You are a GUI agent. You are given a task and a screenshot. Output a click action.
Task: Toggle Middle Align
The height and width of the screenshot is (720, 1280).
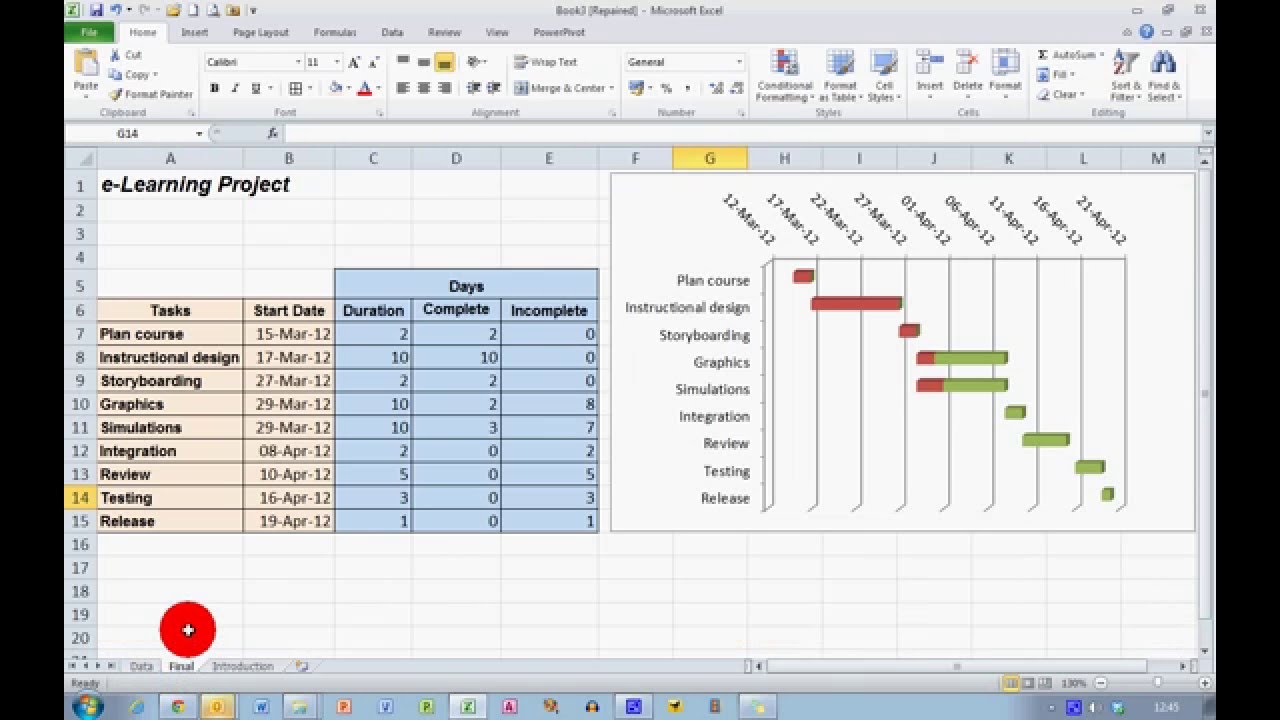click(424, 62)
